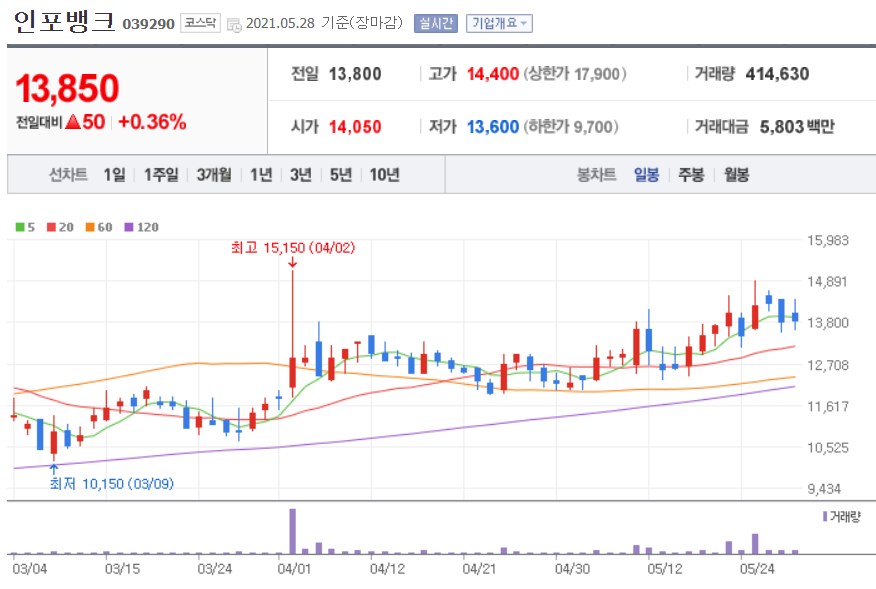Select the 10년 line chart period
876x589 pixels.
pos(384,175)
